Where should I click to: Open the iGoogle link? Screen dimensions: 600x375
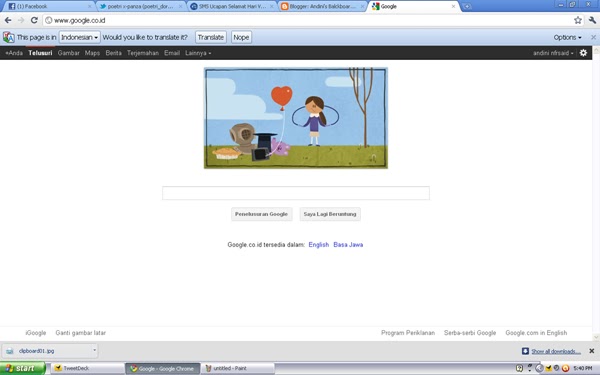[36, 333]
